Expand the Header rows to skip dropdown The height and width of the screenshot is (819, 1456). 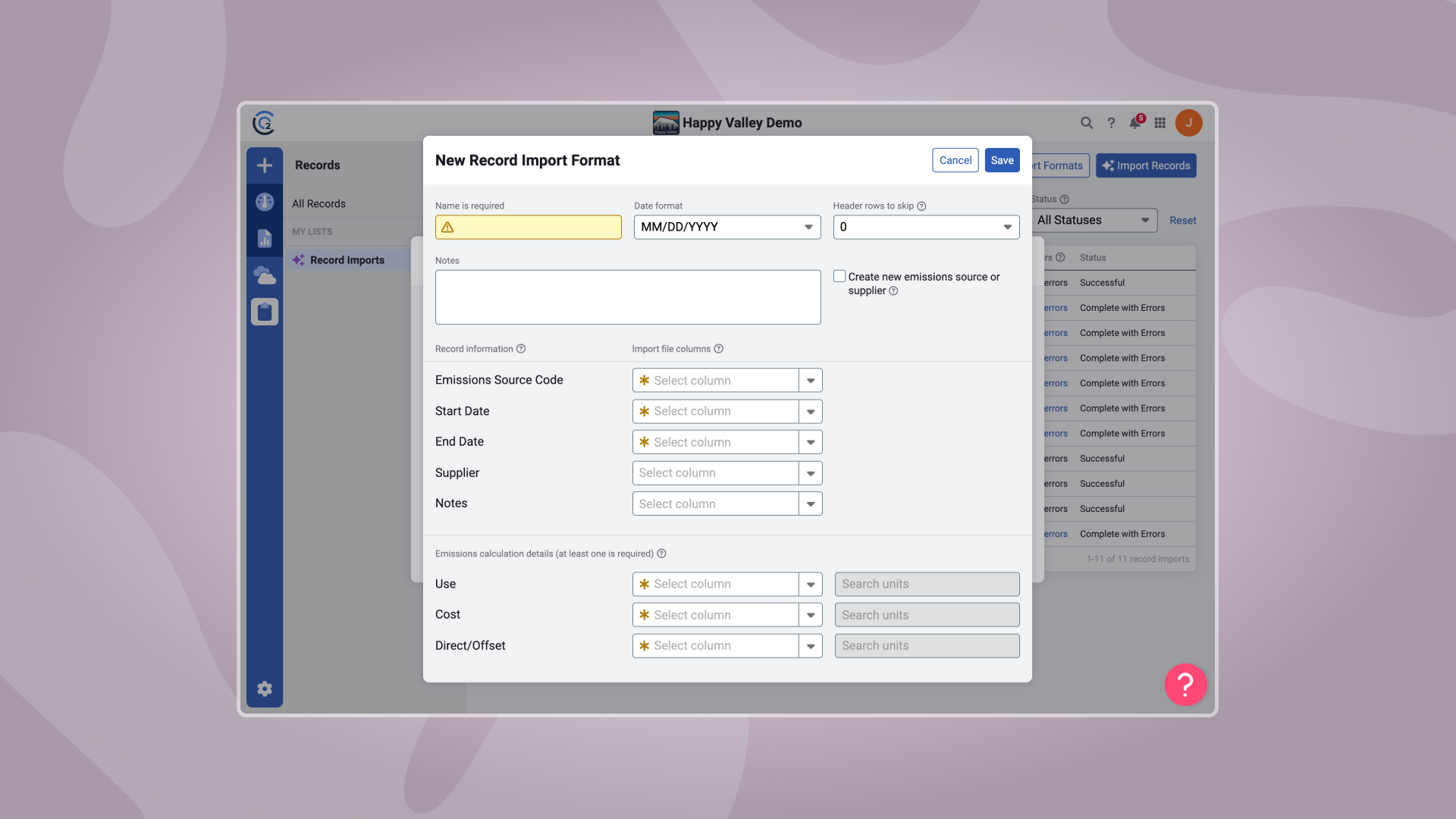click(x=1007, y=227)
